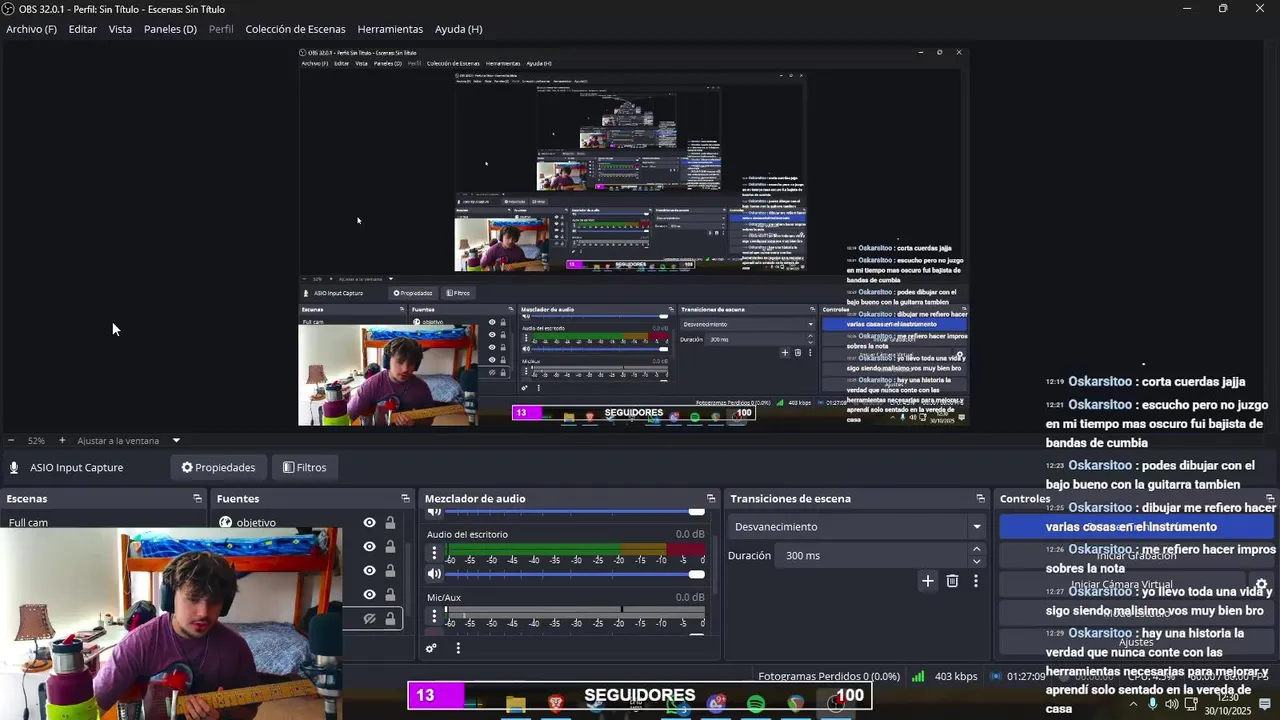Add a new scene transition with plus

[x=928, y=581]
